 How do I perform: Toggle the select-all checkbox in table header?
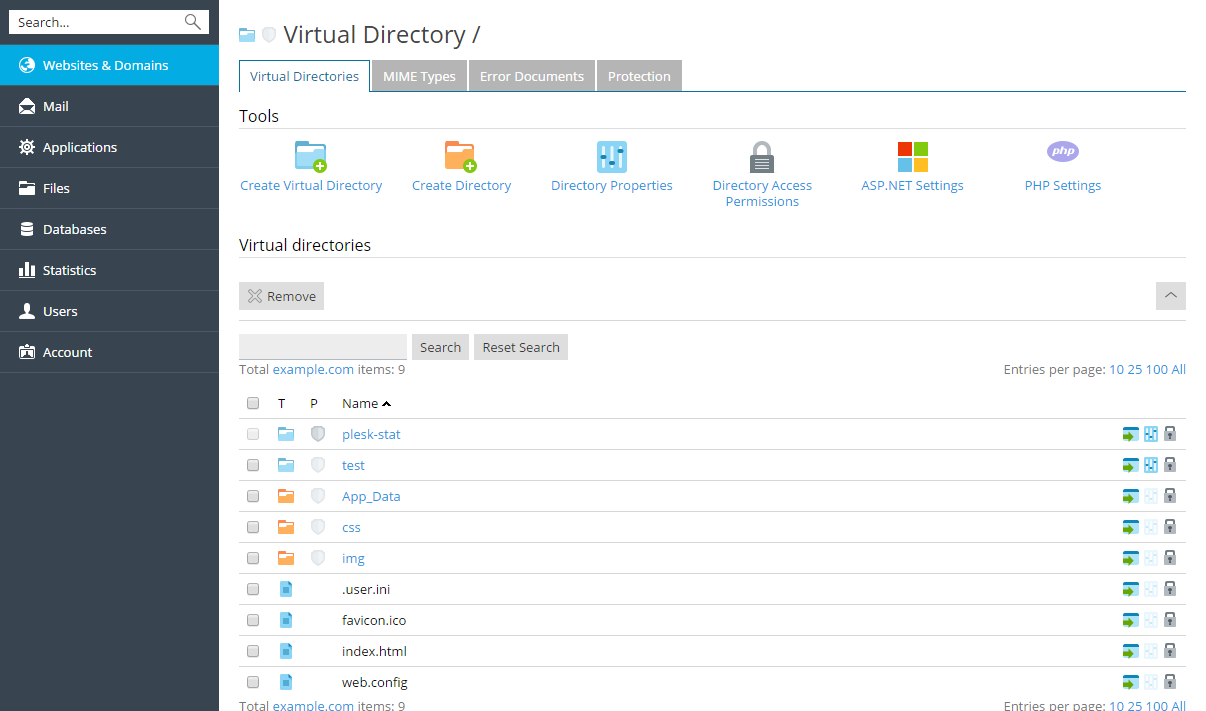click(x=253, y=403)
